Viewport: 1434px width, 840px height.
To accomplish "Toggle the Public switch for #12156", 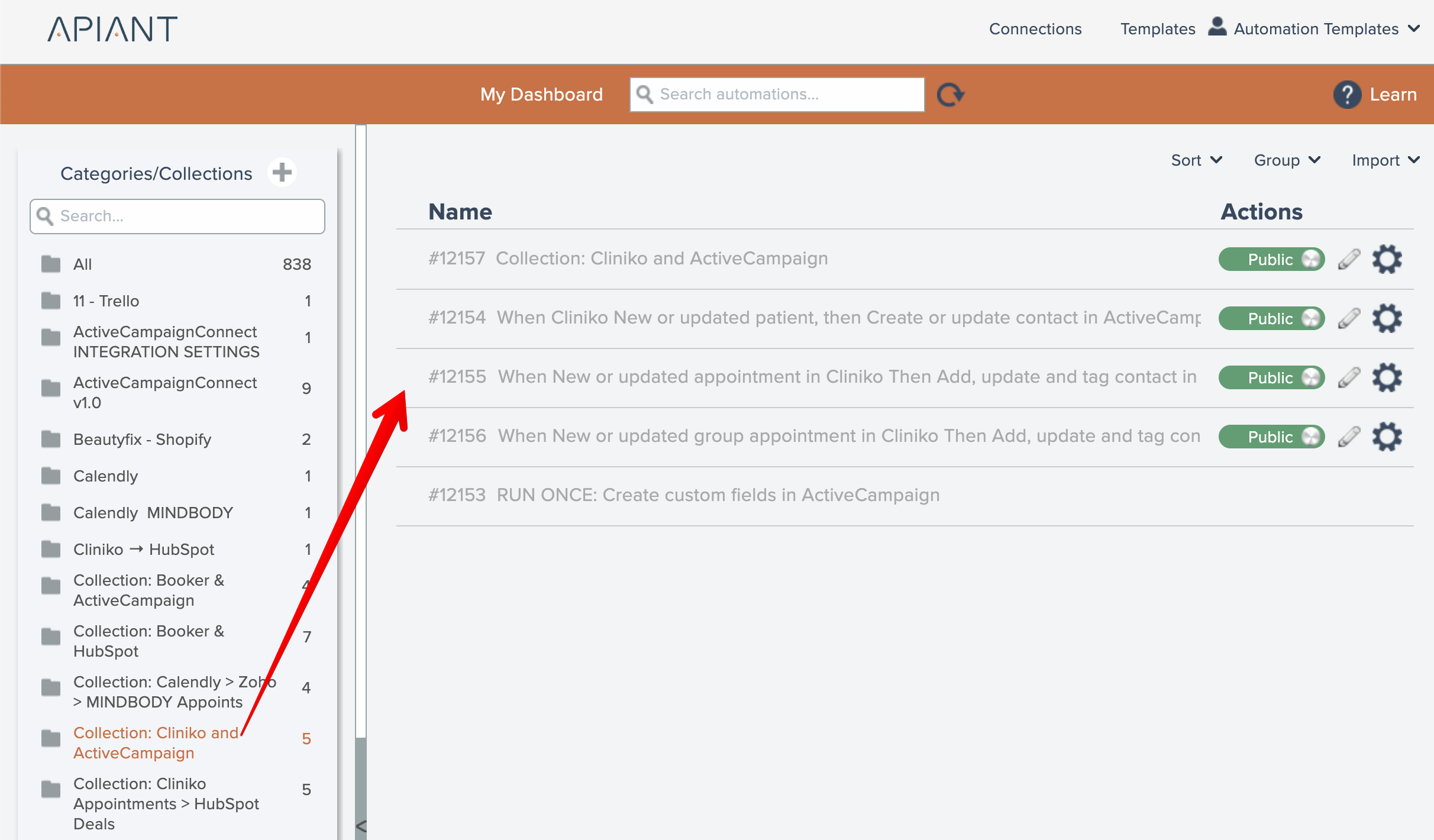I will (1271, 437).
